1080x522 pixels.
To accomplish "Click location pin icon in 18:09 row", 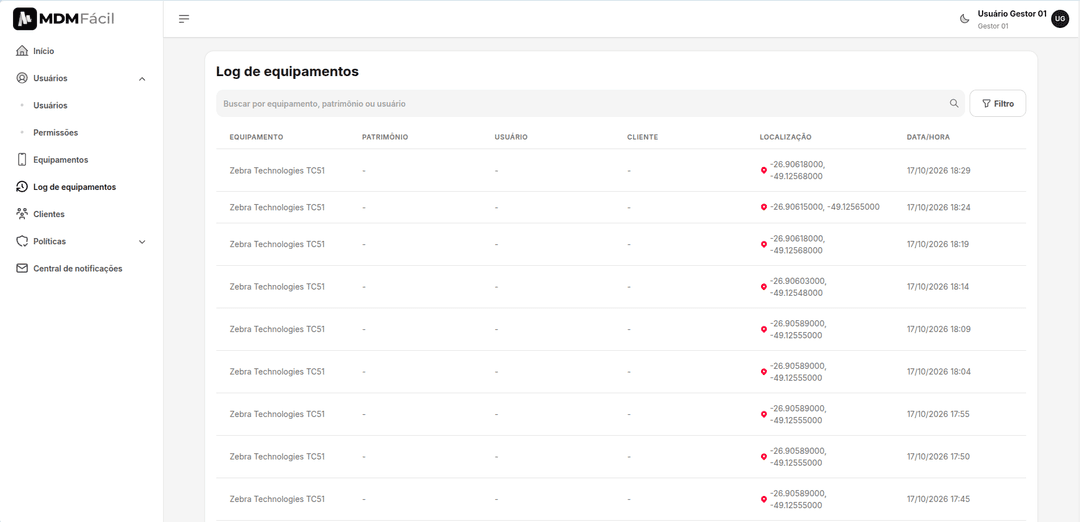I will coord(764,329).
